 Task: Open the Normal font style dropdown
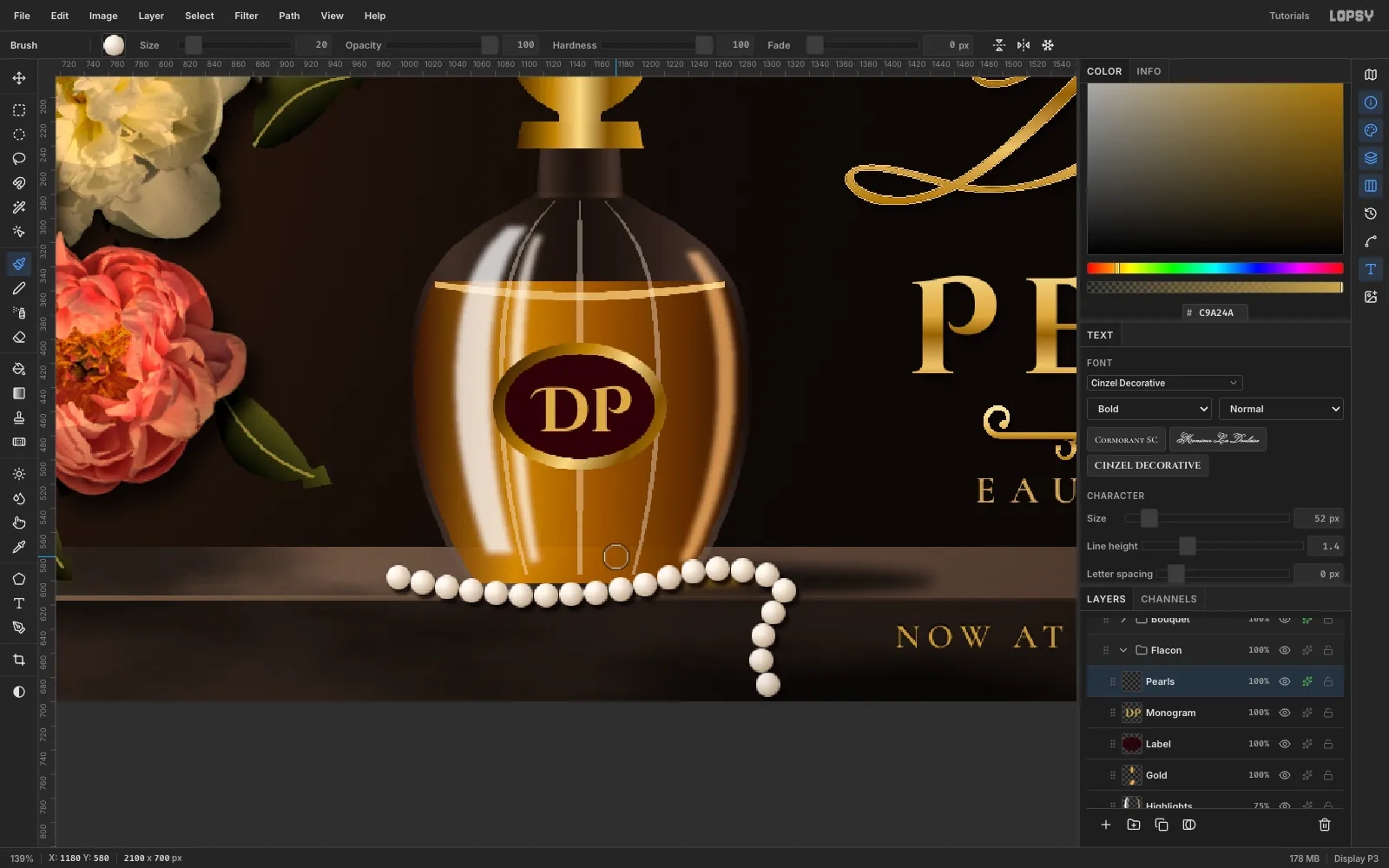(x=1281, y=409)
